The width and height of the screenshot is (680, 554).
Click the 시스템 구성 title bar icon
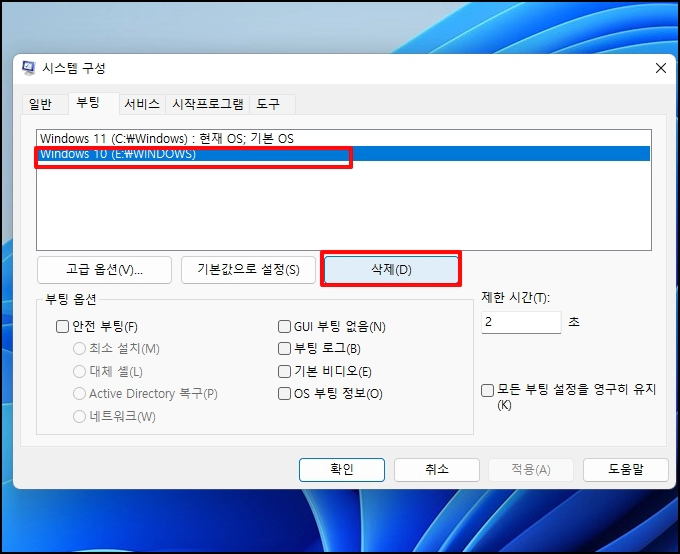tap(29, 68)
